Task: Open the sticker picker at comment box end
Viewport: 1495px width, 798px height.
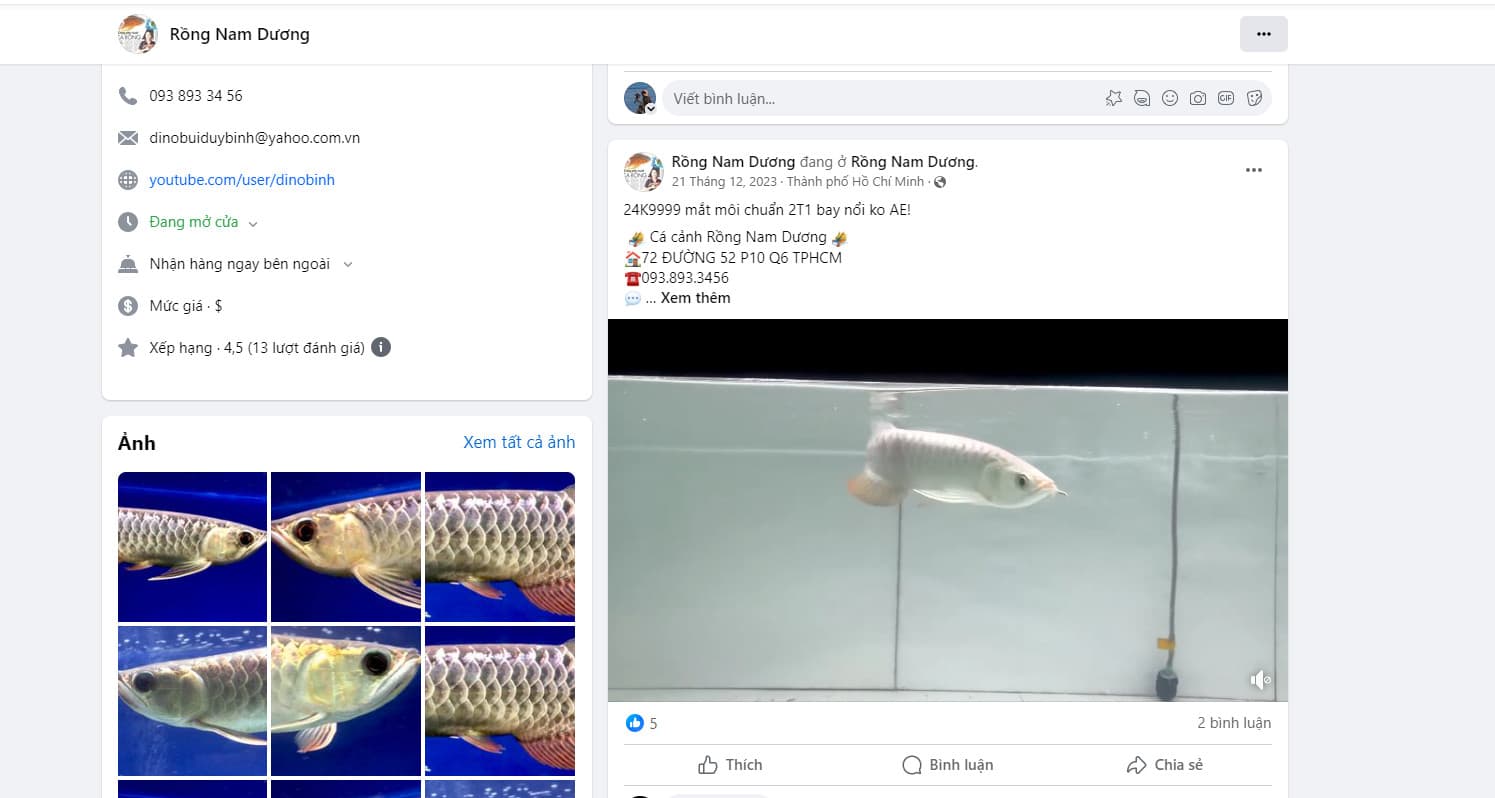Action: click(x=1254, y=98)
